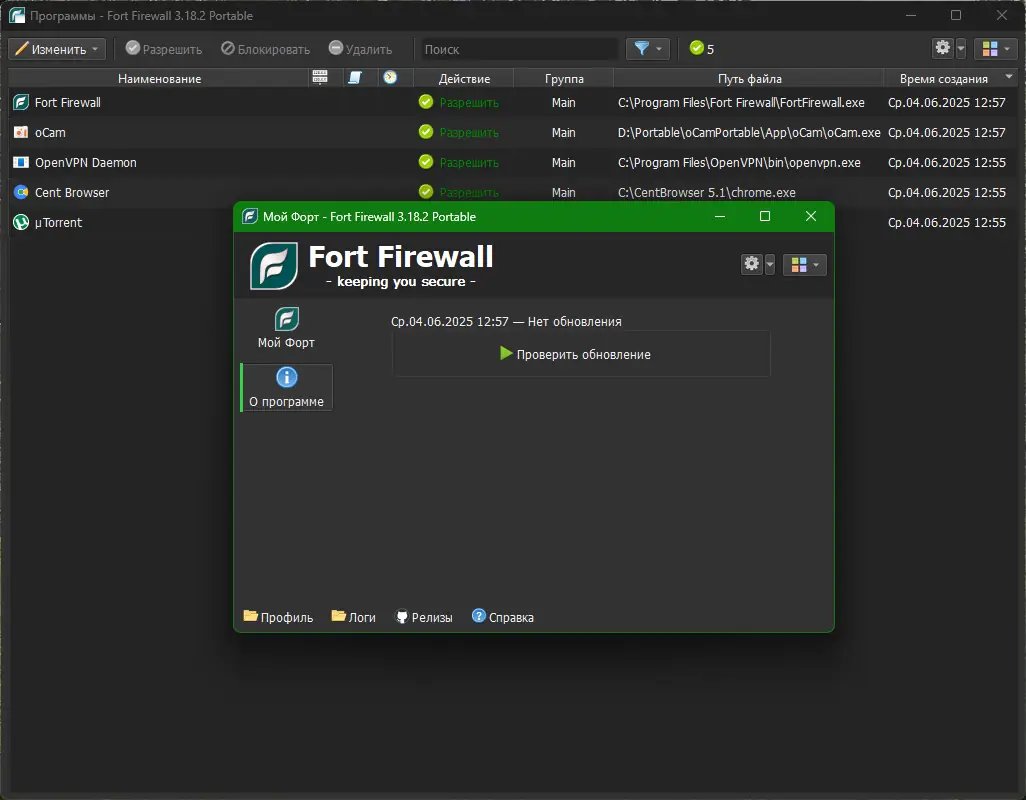Screen dimensions: 1026x800
Task: Click the Проверить обновление button
Action: 581,354
